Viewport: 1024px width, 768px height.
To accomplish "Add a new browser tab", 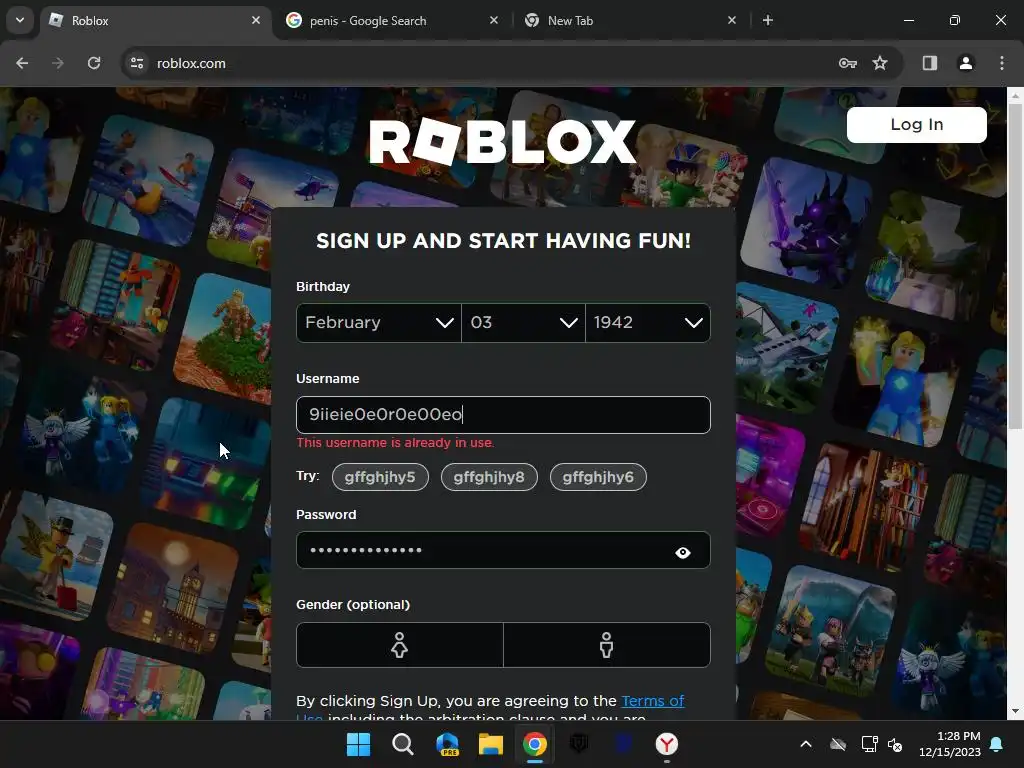I will click(x=768, y=20).
